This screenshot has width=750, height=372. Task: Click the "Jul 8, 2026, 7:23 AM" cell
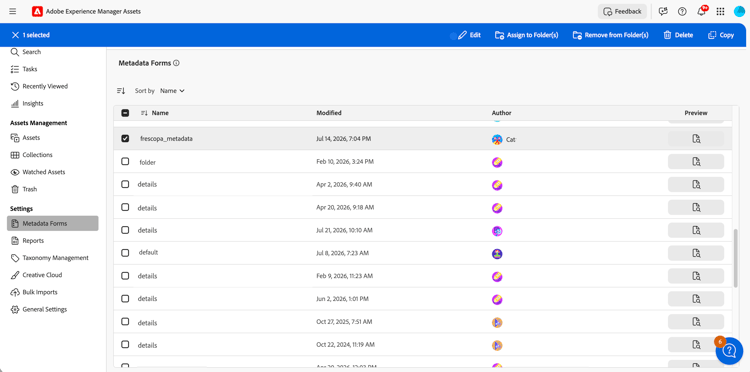(342, 253)
